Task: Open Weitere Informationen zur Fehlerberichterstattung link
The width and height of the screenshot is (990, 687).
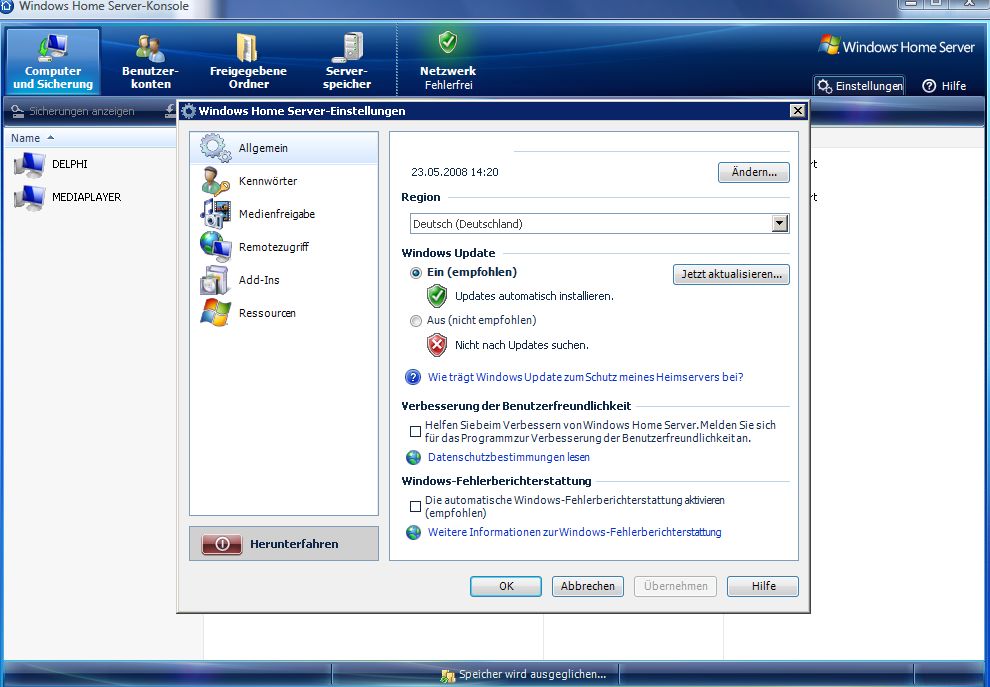Action: click(x=575, y=532)
